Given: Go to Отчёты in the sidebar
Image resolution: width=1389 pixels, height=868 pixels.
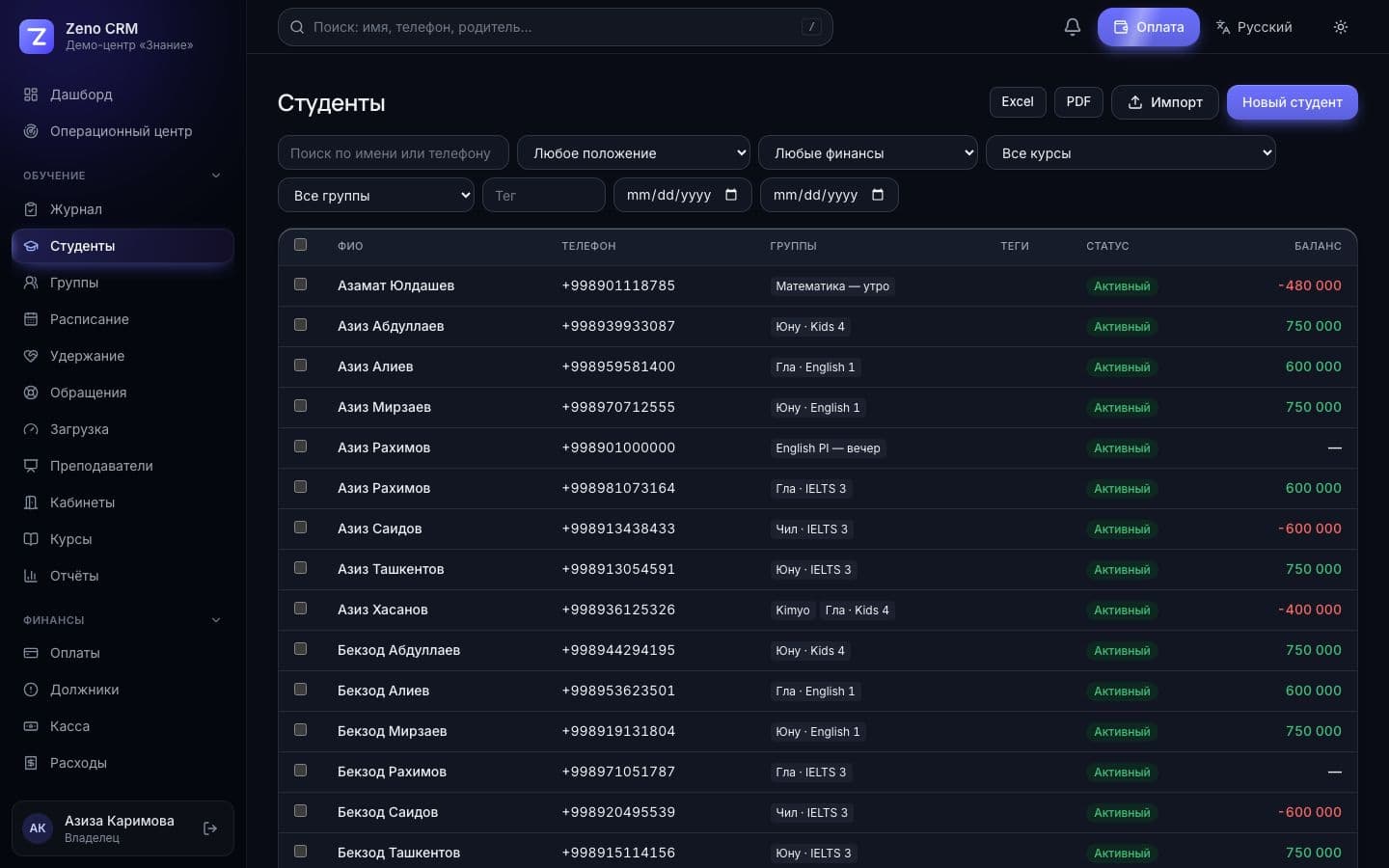Looking at the screenshot, I should pyautogui.click(x=123, y=576).
